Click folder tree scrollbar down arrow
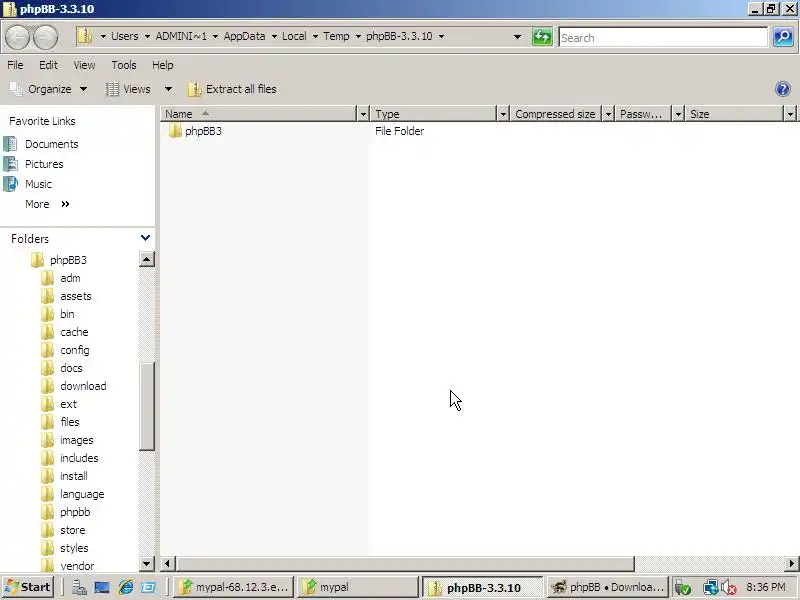The image size is (800, 600). click(x=146, y=564)
